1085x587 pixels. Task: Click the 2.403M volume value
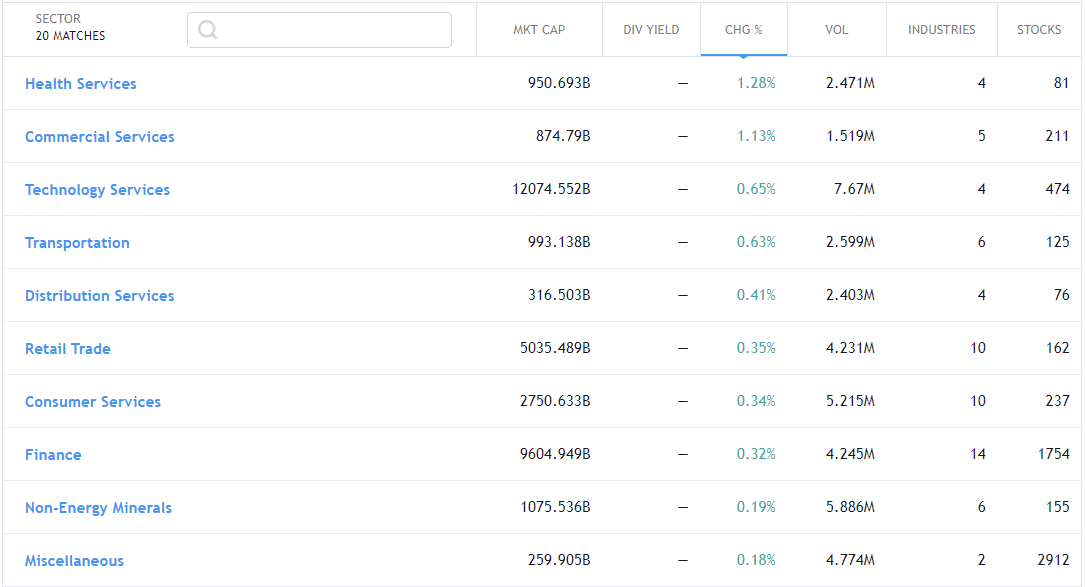(x=850, y=295)
